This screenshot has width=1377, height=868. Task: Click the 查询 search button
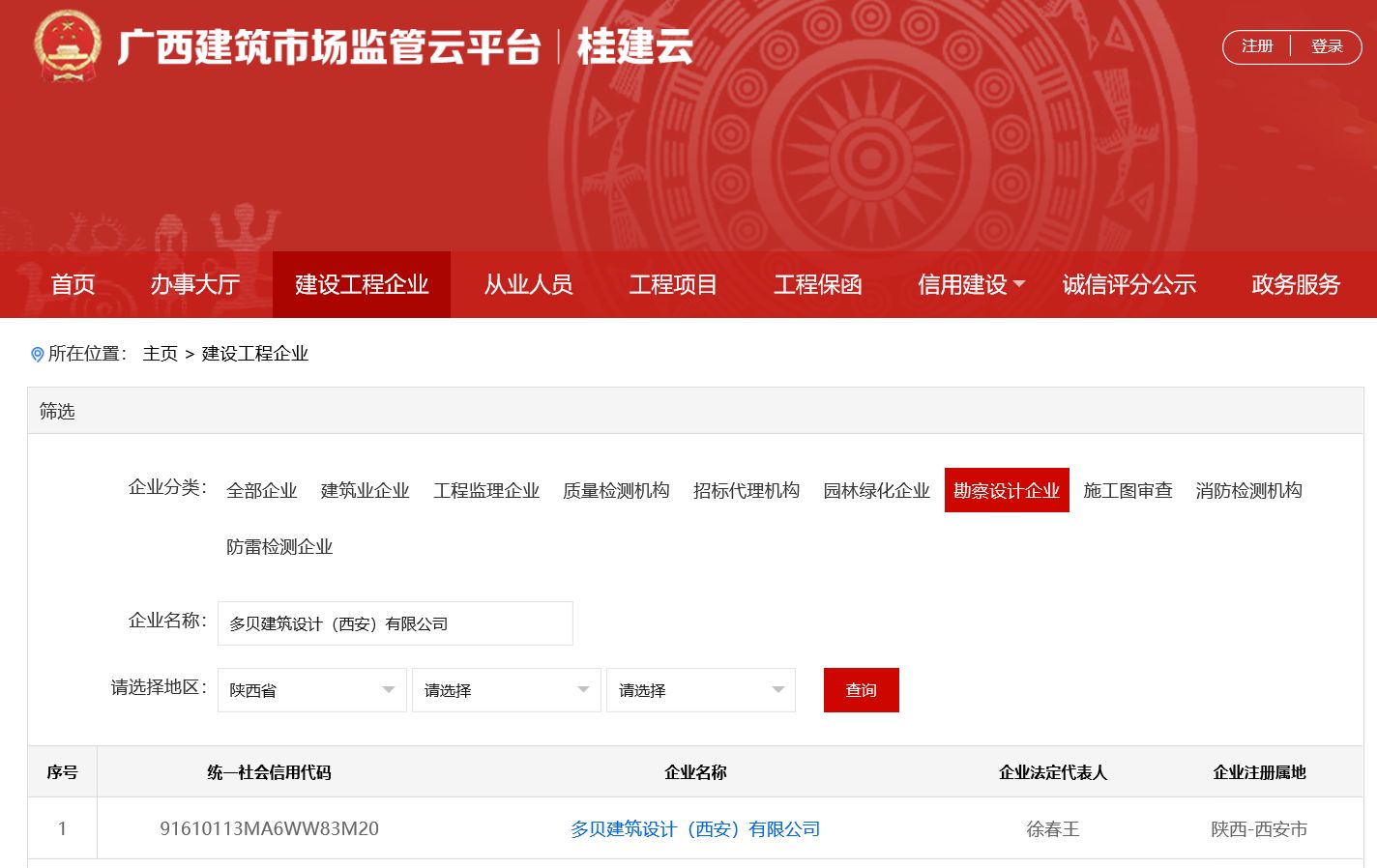(x=862, y=690)
